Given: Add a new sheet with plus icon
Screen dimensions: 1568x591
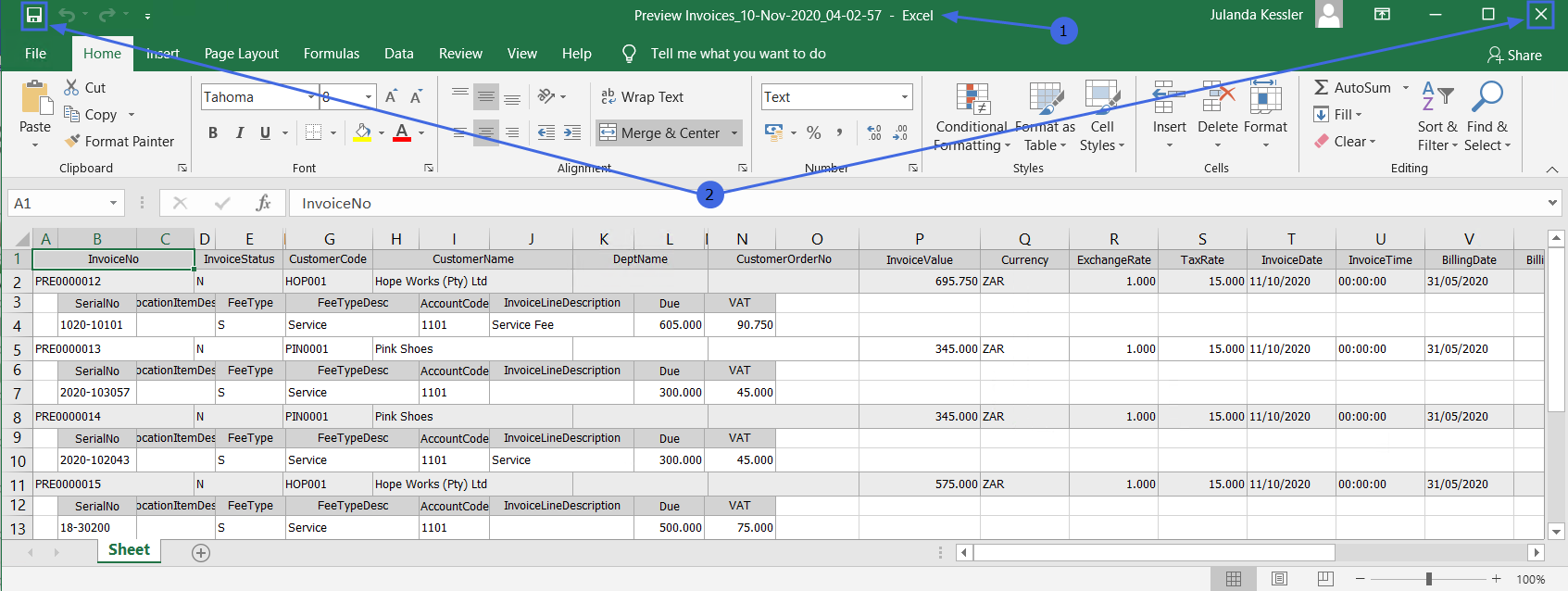Looking at the screenshot, I should point(201,553).
